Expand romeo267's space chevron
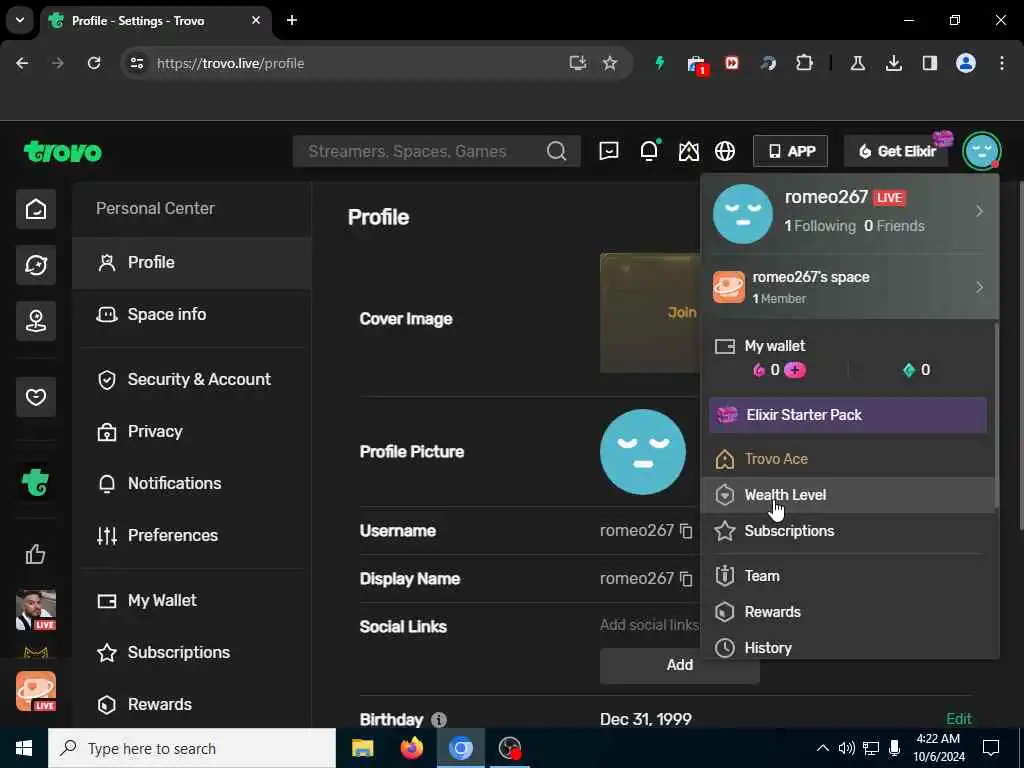Image resolution: width=1024 pixels, height=768 pixels. coord(979,287)
